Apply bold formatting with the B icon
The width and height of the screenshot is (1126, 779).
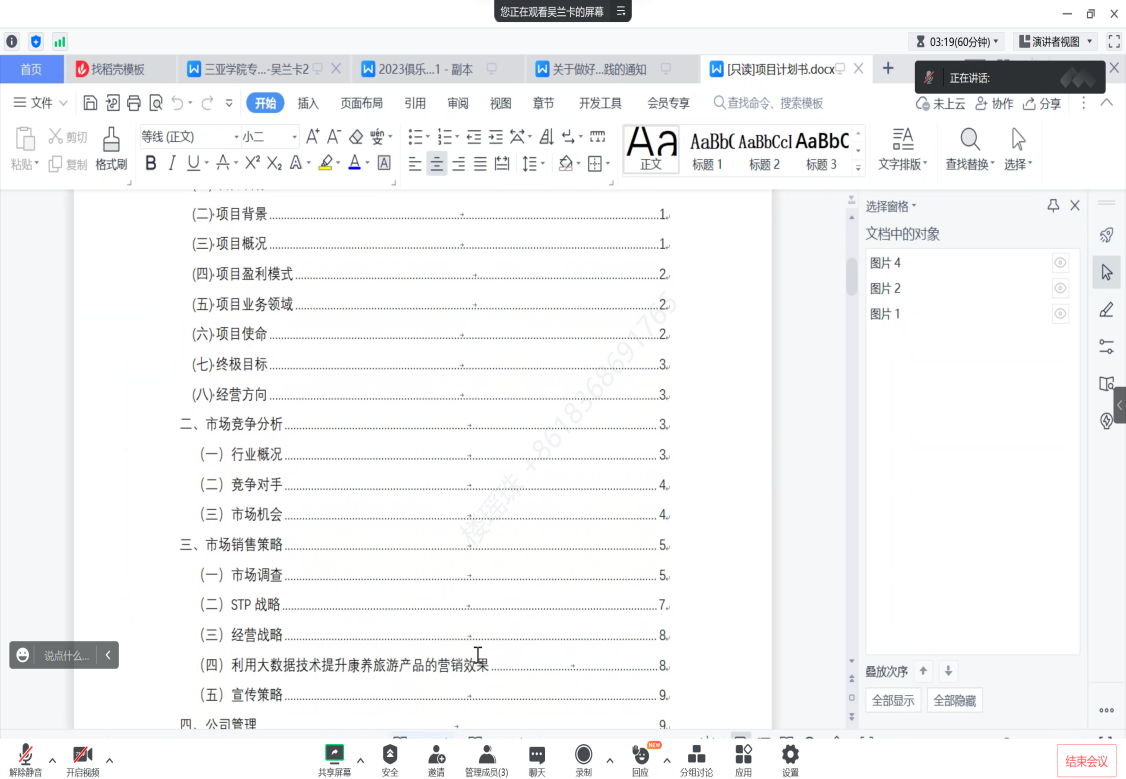coord(151,163)
